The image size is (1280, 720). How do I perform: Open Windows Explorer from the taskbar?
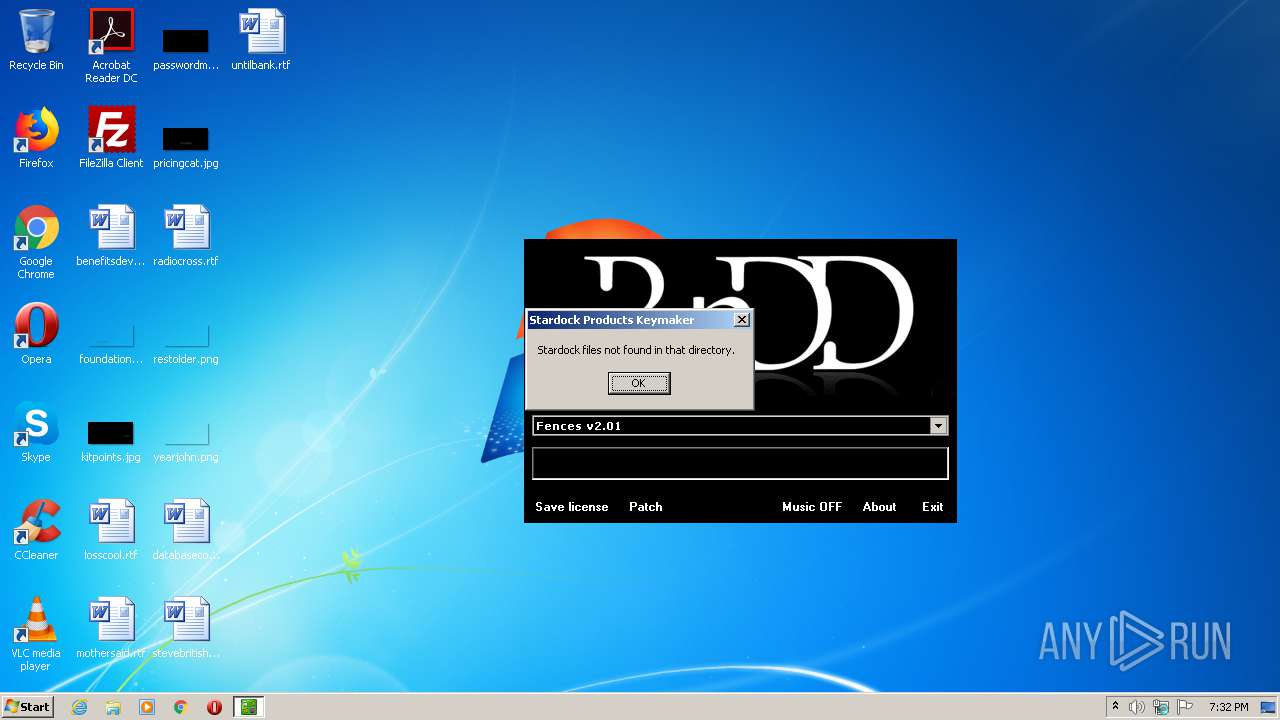[113, 707]
